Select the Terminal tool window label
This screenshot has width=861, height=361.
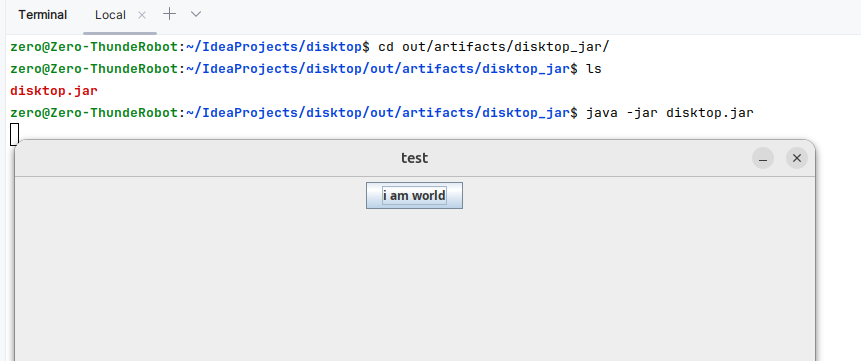point(42,15)
